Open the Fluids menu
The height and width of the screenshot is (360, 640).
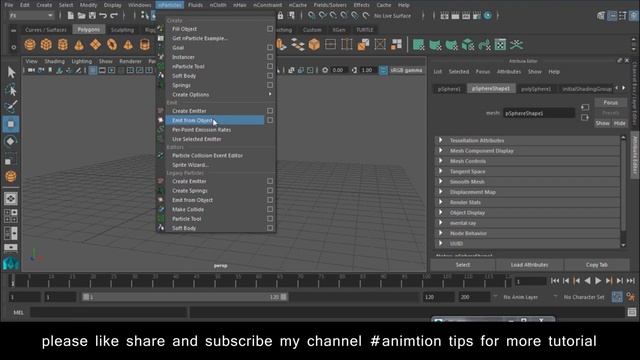(x=195, y=5)
